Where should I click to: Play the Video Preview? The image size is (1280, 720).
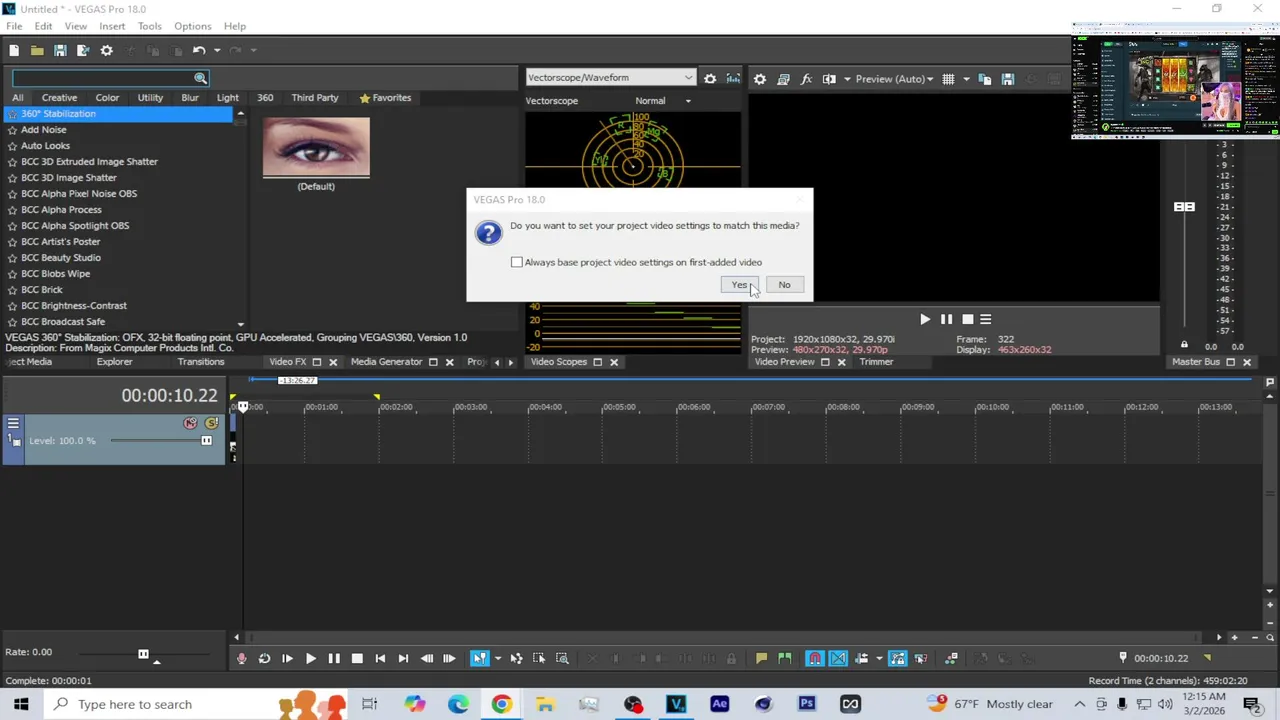point(924,320)
